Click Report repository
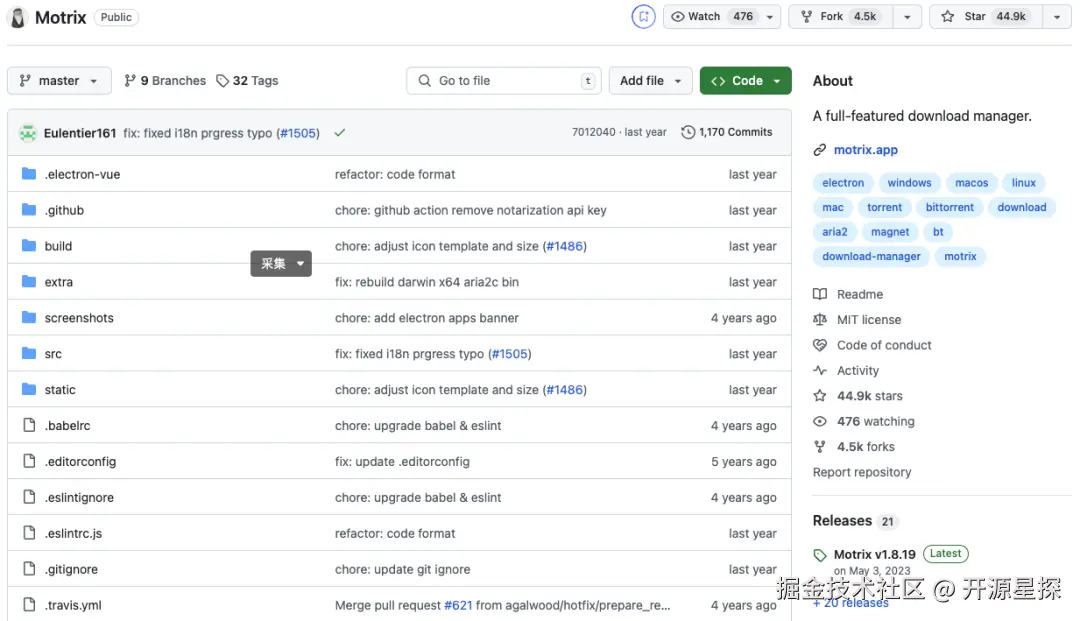The height and width of the screenshot is (621, 1080). click(x=862, y=472)
